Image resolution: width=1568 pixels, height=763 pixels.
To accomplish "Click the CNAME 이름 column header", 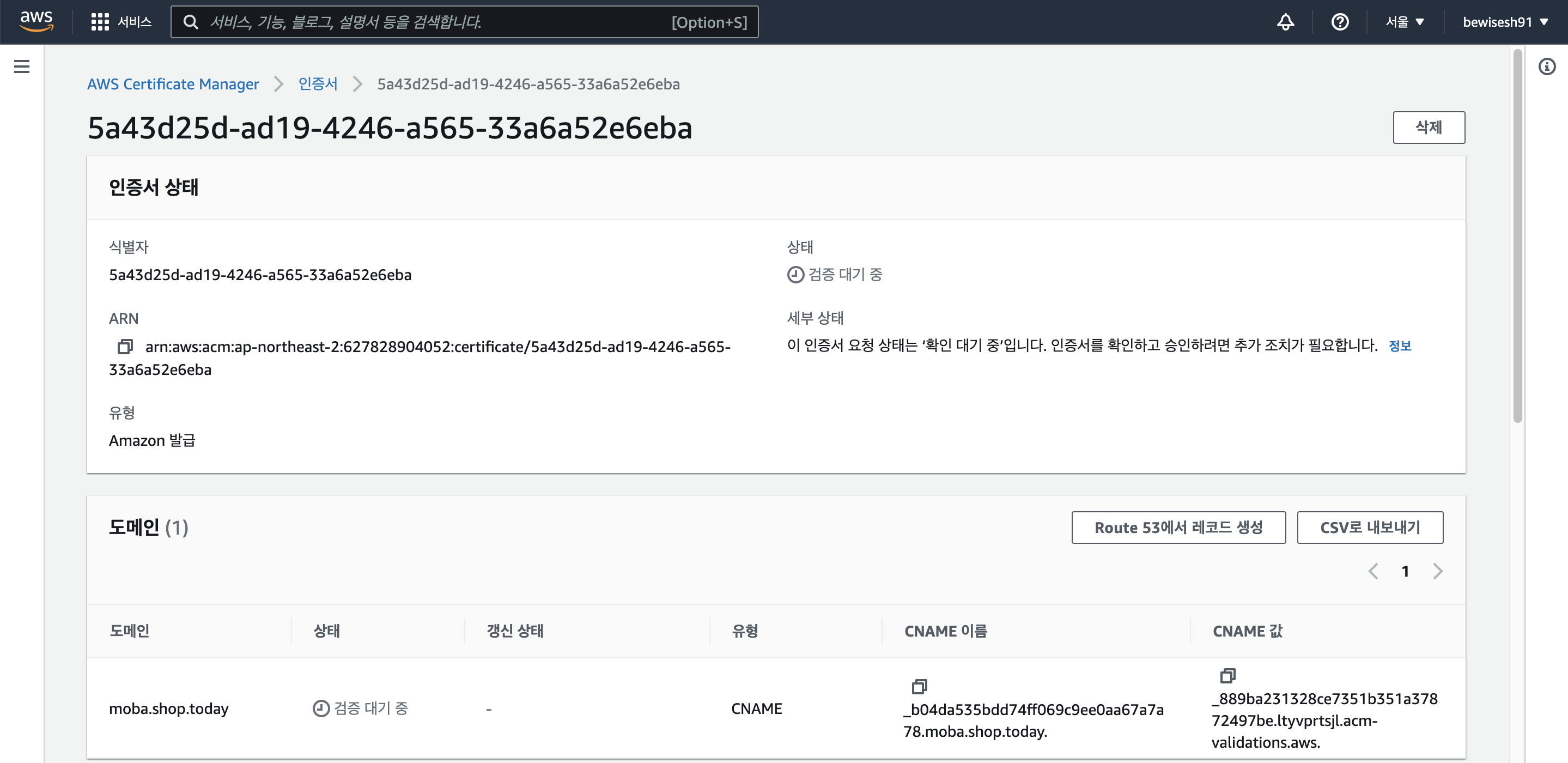I will click(x=946, y=631).
